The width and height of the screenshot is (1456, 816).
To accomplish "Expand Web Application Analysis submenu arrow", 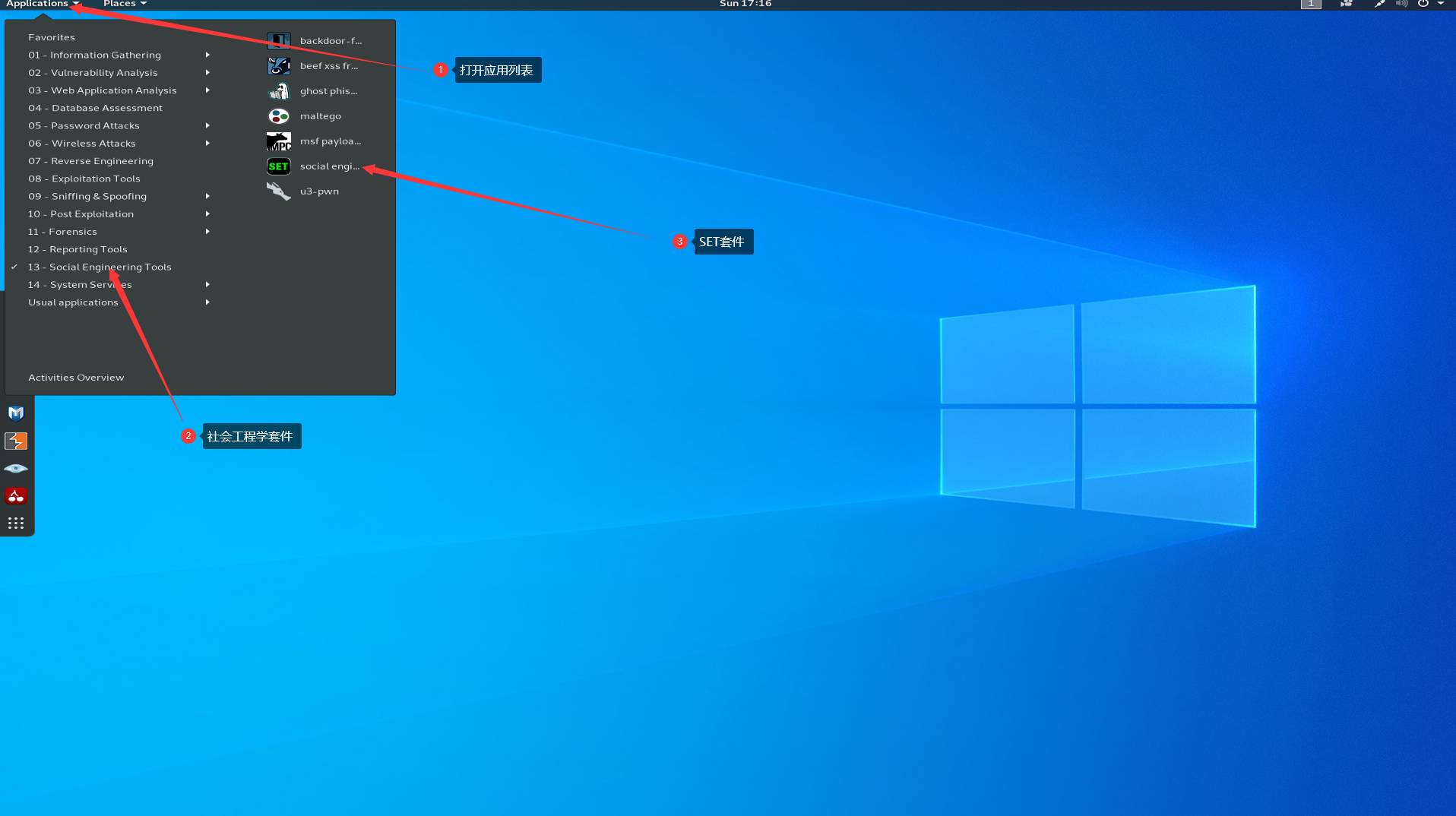I will click(207, 90).
